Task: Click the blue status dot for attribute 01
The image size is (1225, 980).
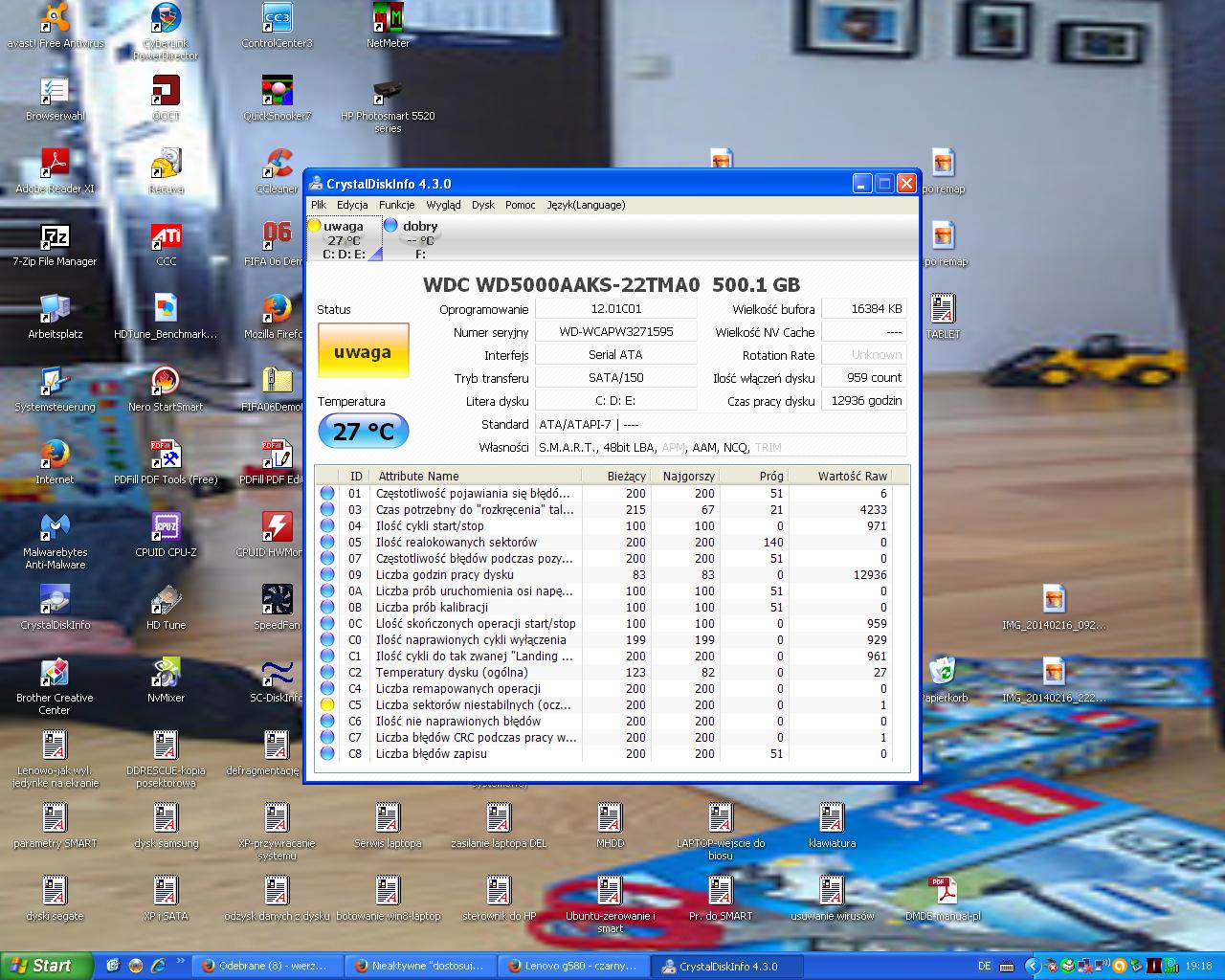Action: [x=327, y=493]
